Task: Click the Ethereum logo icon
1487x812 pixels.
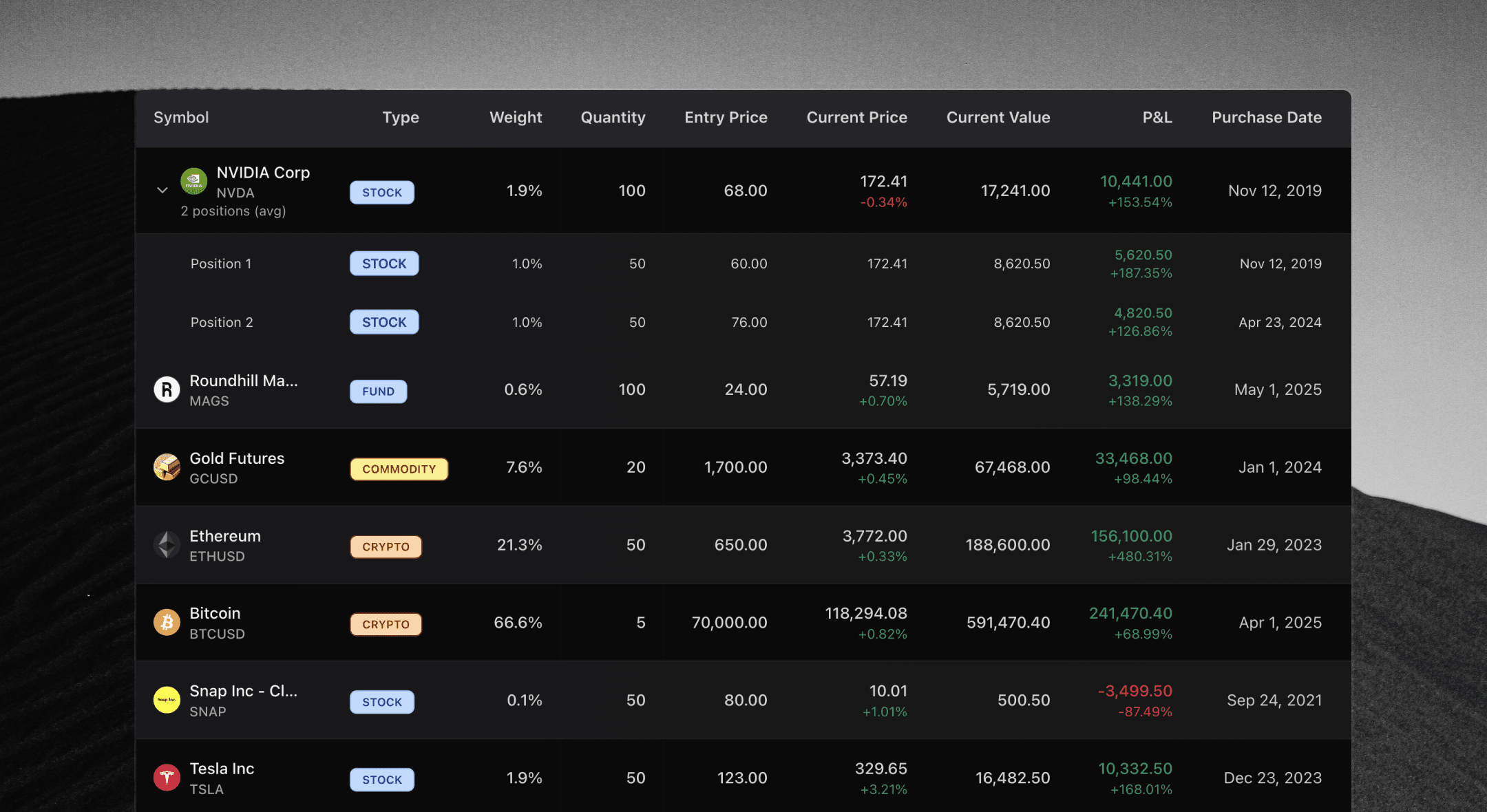Action: tap(167, 545)
